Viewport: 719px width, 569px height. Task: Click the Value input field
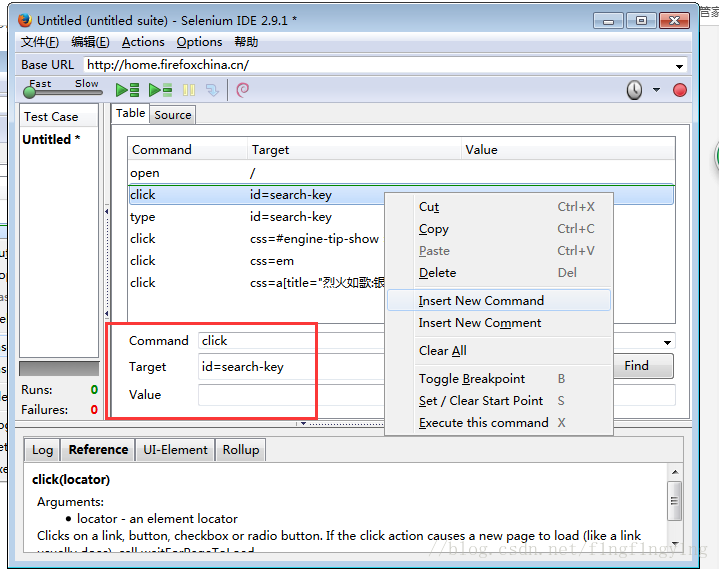[x=292, y=395]
